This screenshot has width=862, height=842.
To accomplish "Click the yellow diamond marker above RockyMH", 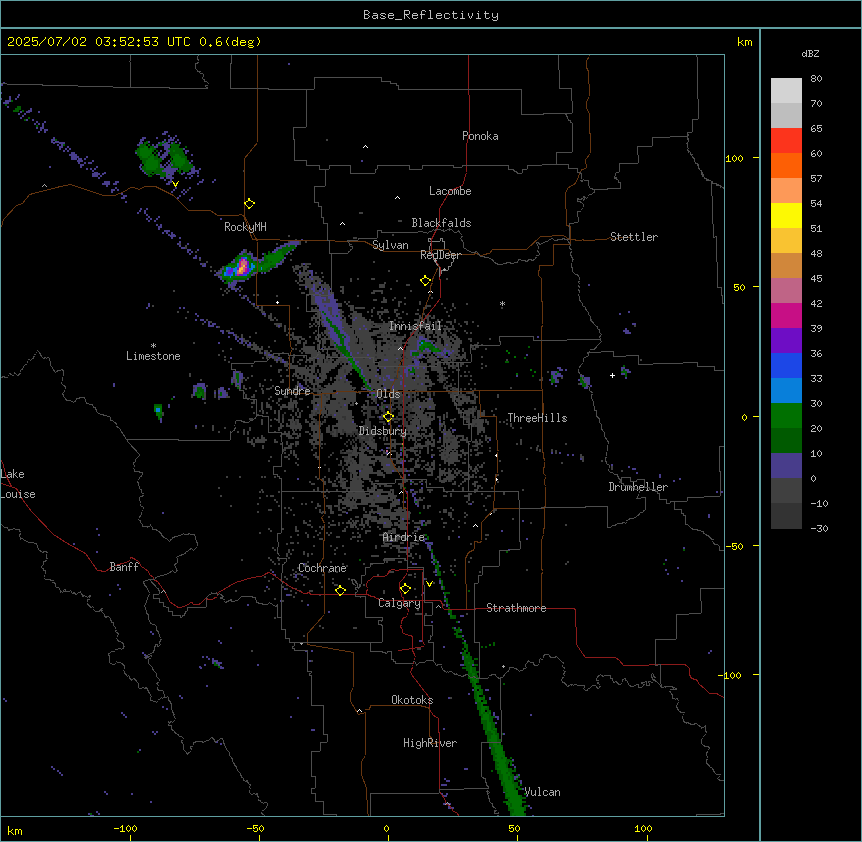I will 249,204.
